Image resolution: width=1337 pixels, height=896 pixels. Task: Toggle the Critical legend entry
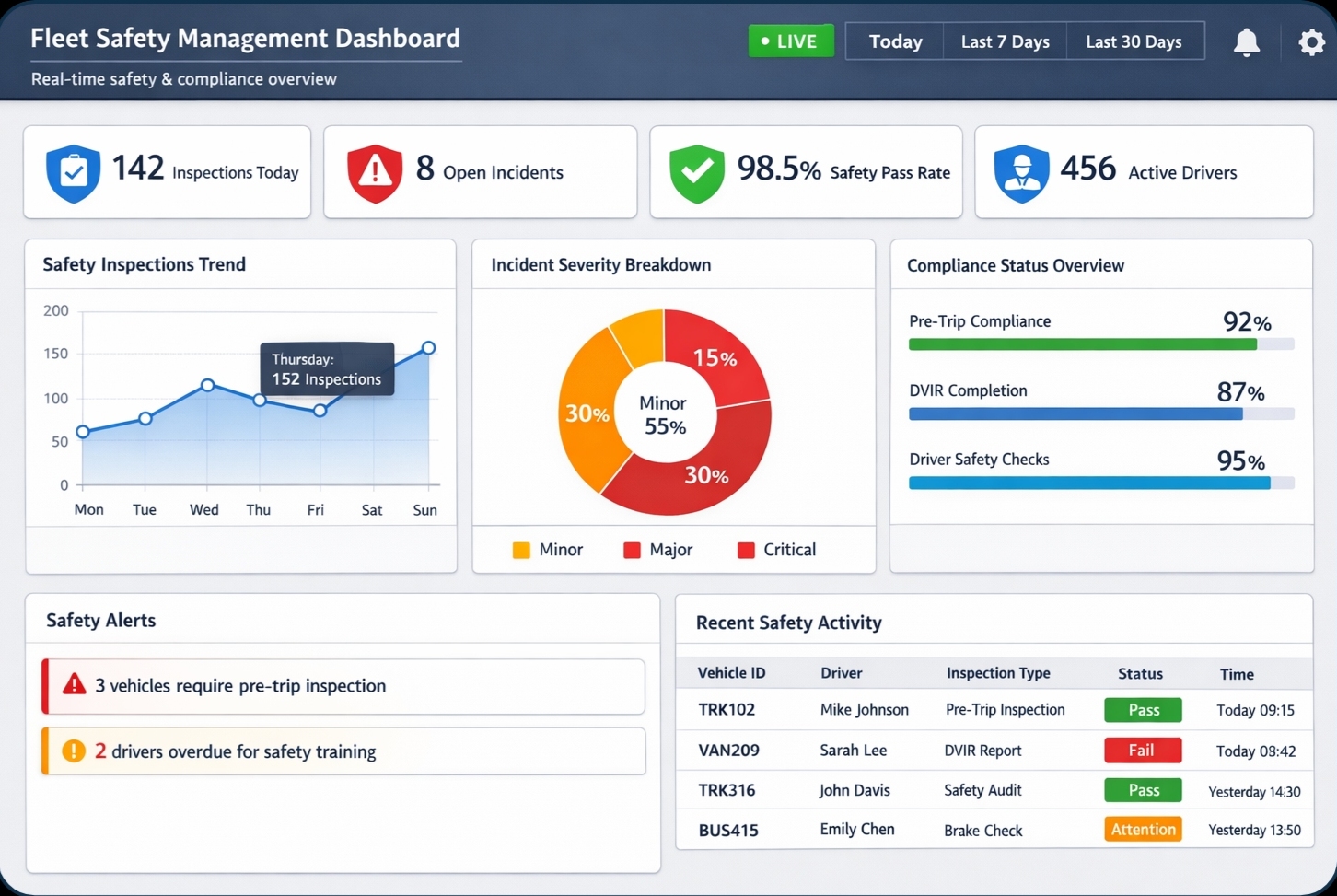point(776,550)
